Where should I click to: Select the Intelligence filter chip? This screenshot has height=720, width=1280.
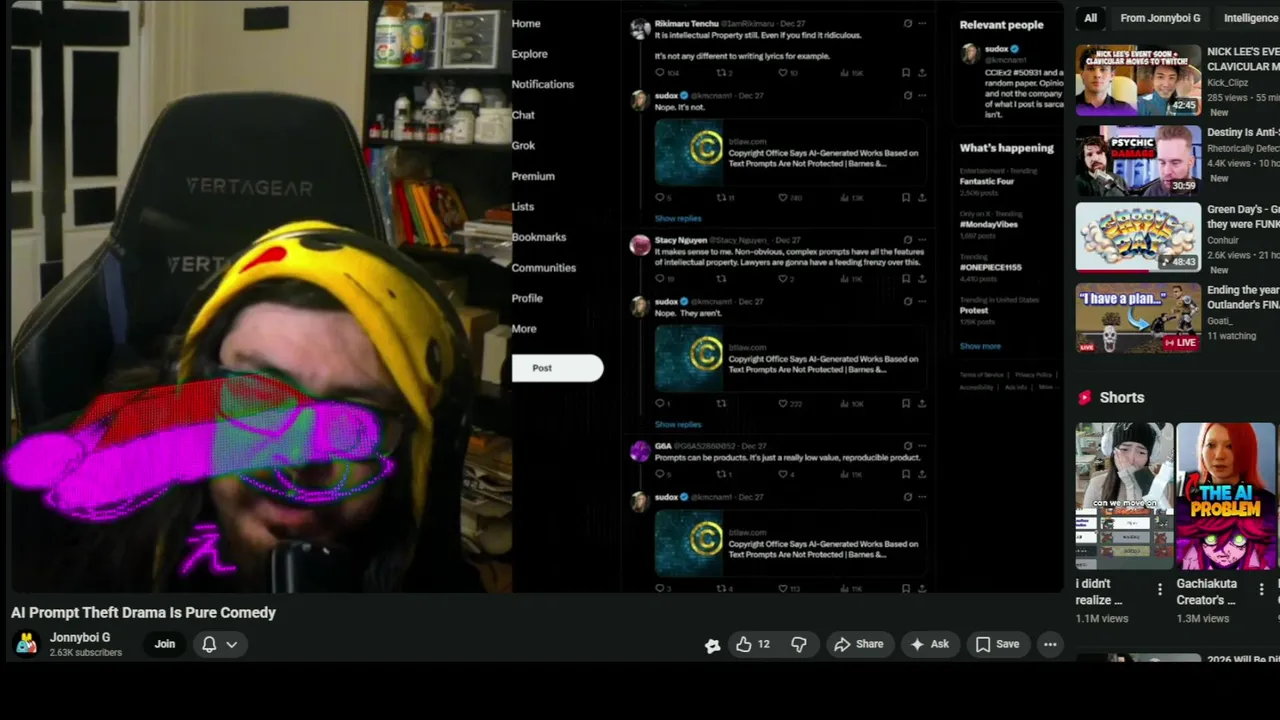click(x=1248, y=18)
